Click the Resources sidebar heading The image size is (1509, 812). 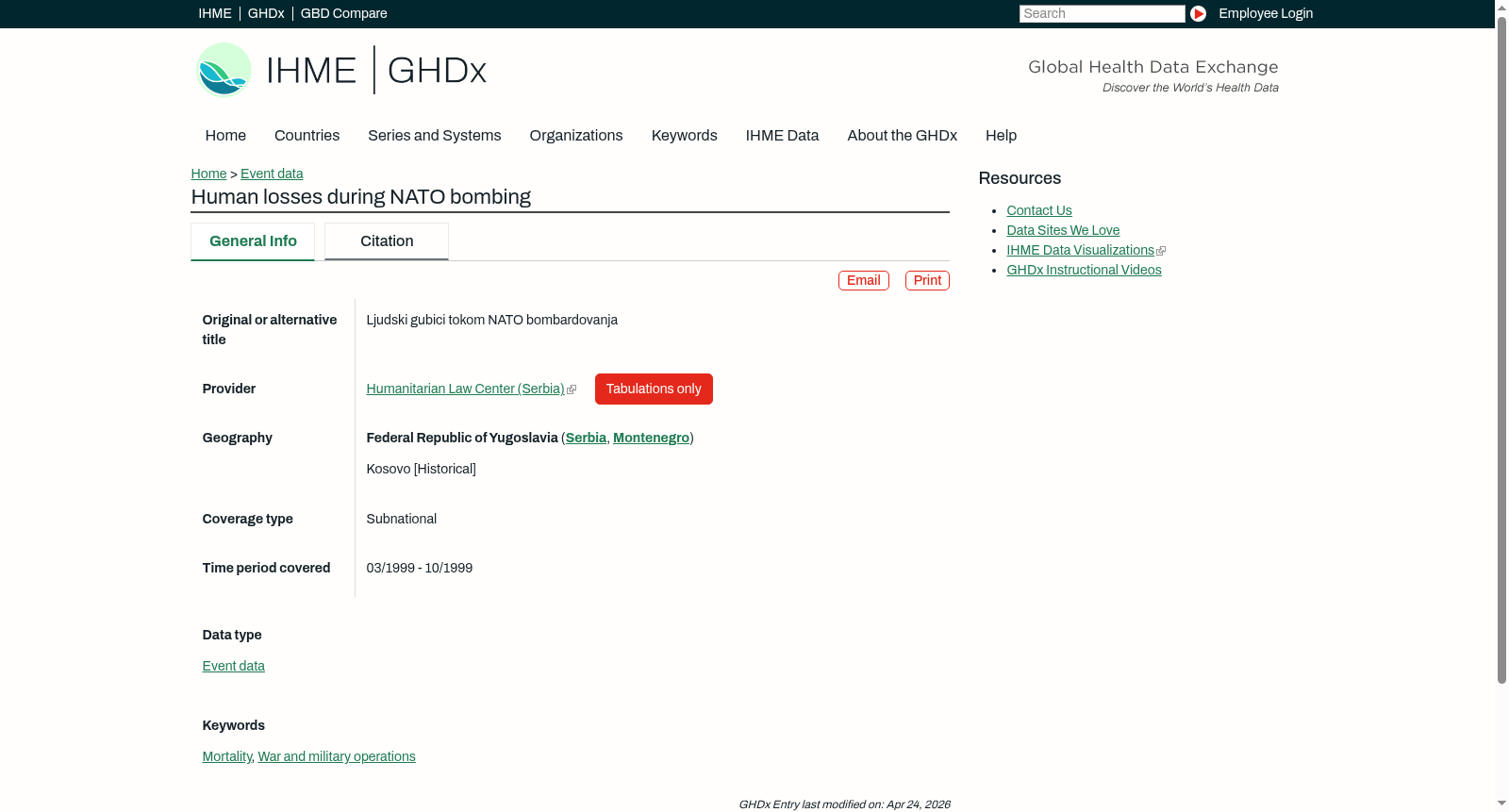coord(1020,179)
